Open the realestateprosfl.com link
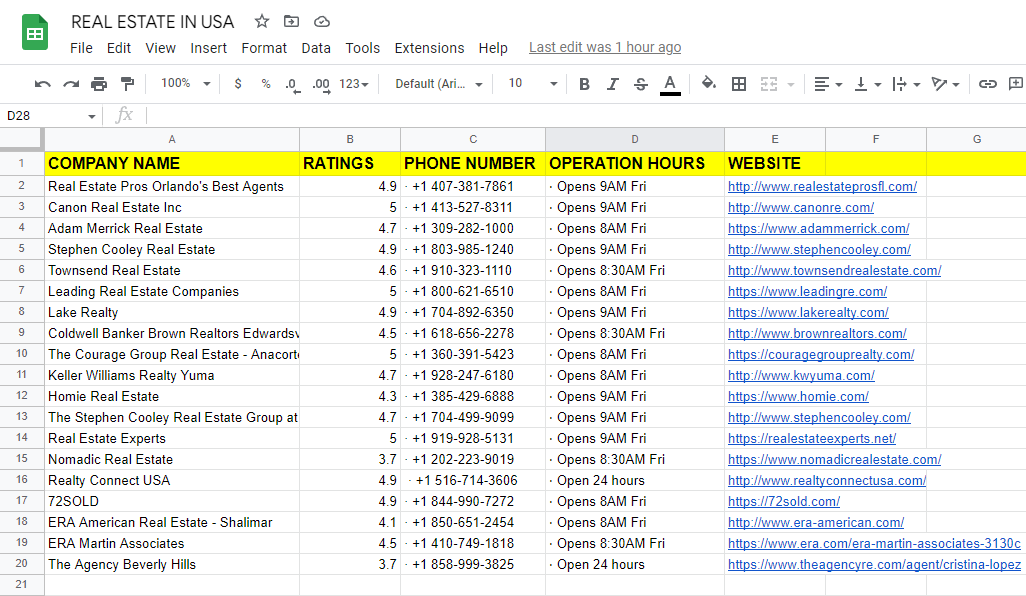Viewport: 1026px width, 596px height. coord(822,186)
